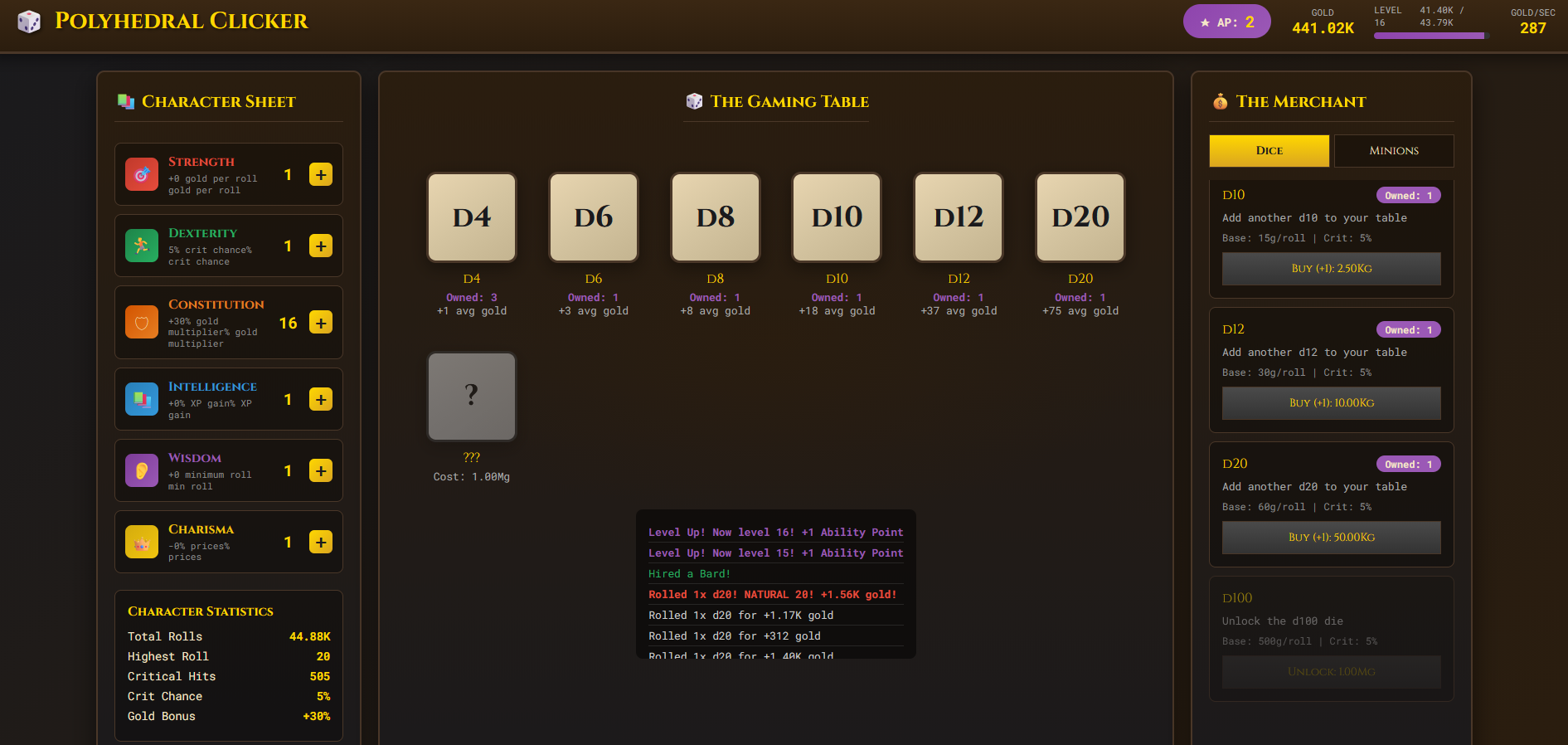Click the 'Unlock the d100 die' description
Image resolution: width=1568 pixels, height=745 pixels.
[1283, 621]
